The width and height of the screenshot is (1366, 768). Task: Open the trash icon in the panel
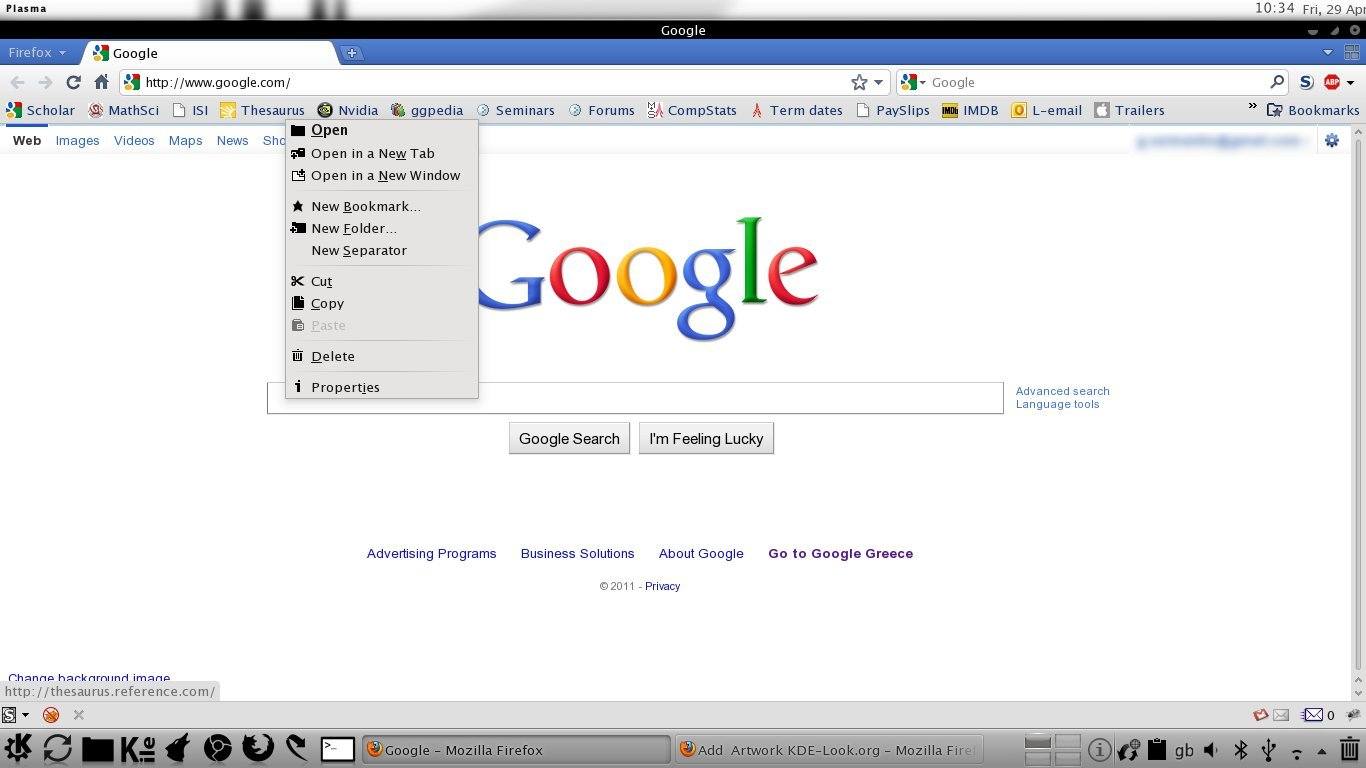(1348, 749)
